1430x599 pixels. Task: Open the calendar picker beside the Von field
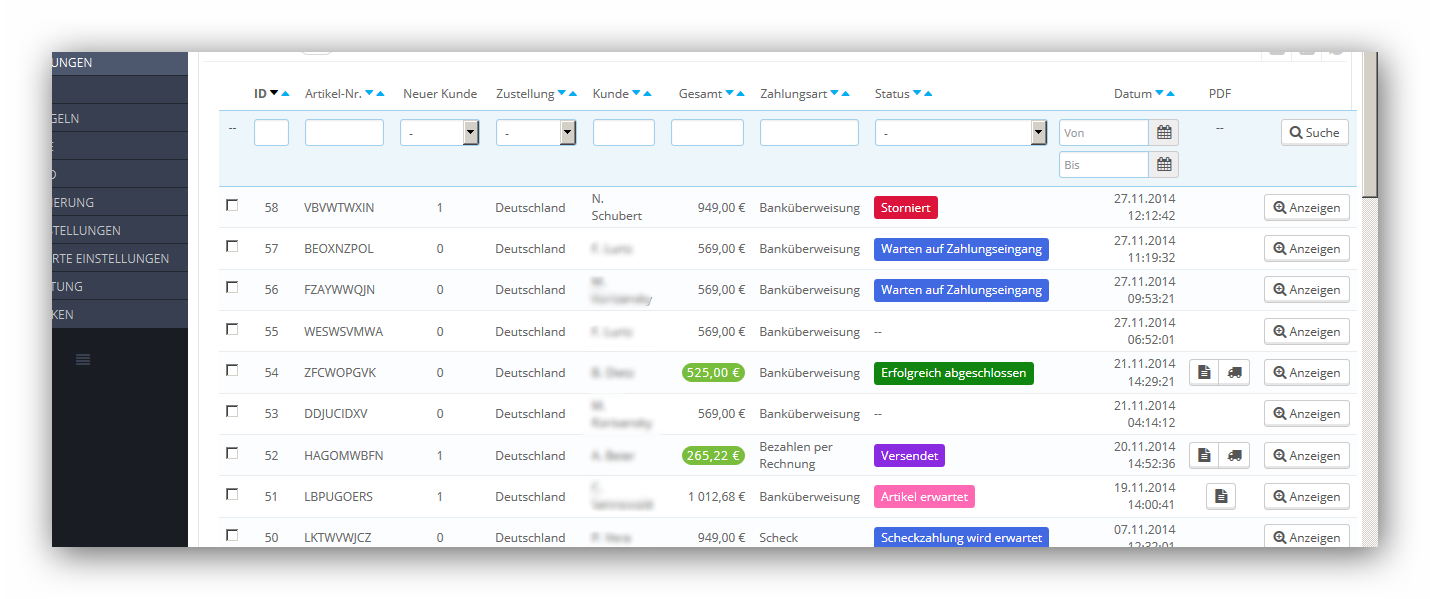(x=1164, y=132)
